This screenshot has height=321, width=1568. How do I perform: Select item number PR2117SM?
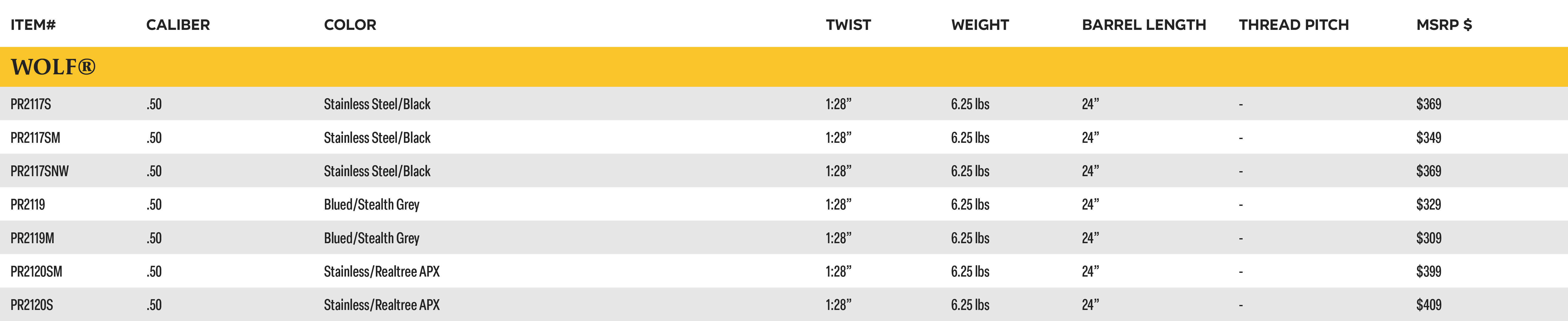tap(35, 138)
